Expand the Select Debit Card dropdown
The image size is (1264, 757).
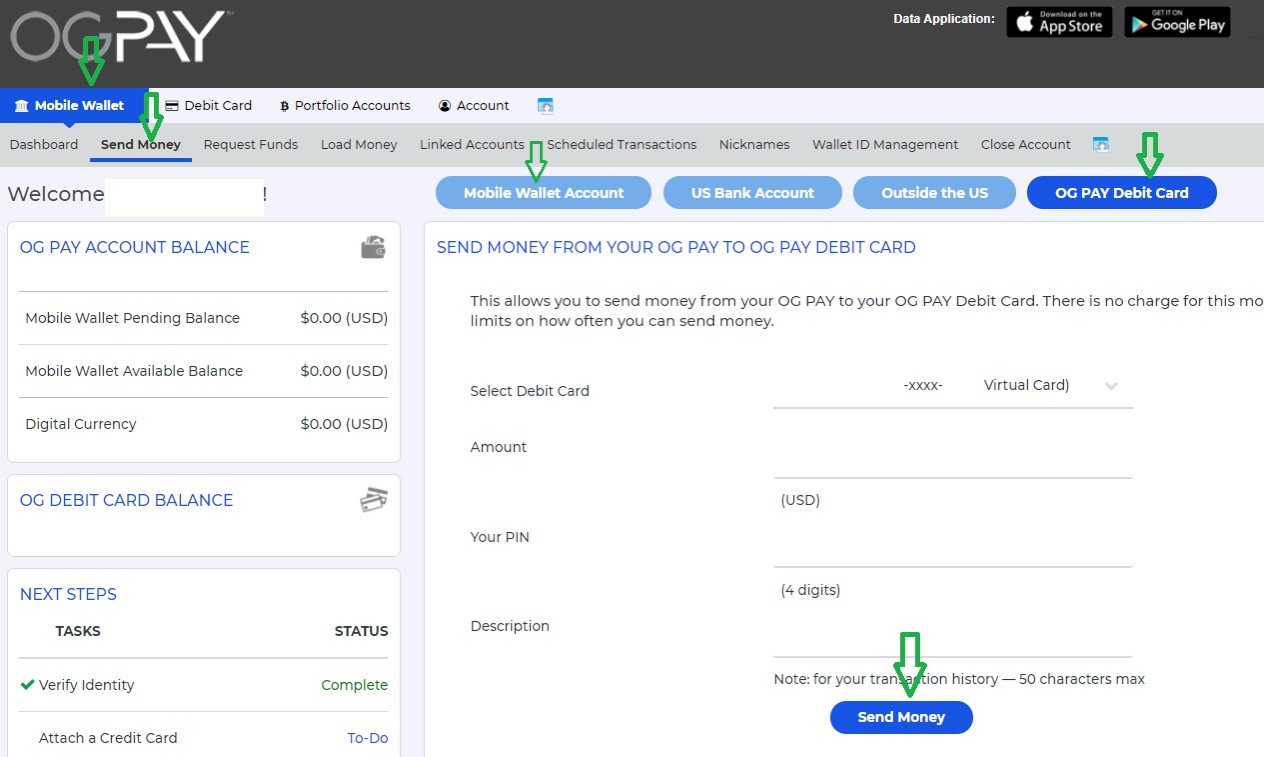coord(953,386)
